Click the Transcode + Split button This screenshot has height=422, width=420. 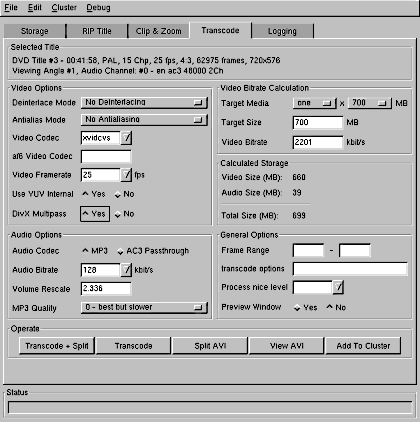coord(57,346)
